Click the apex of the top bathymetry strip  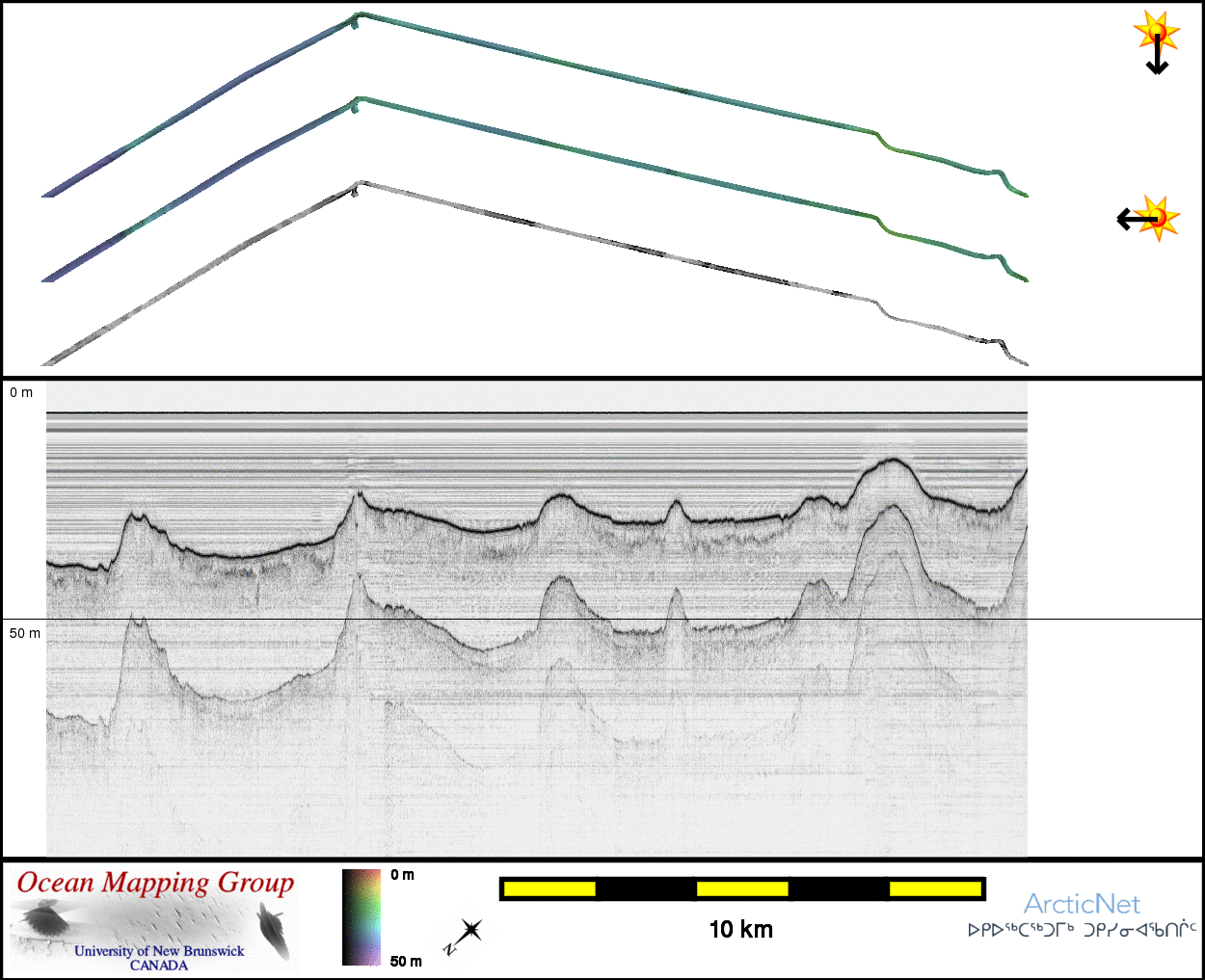(x=359, y=17)
